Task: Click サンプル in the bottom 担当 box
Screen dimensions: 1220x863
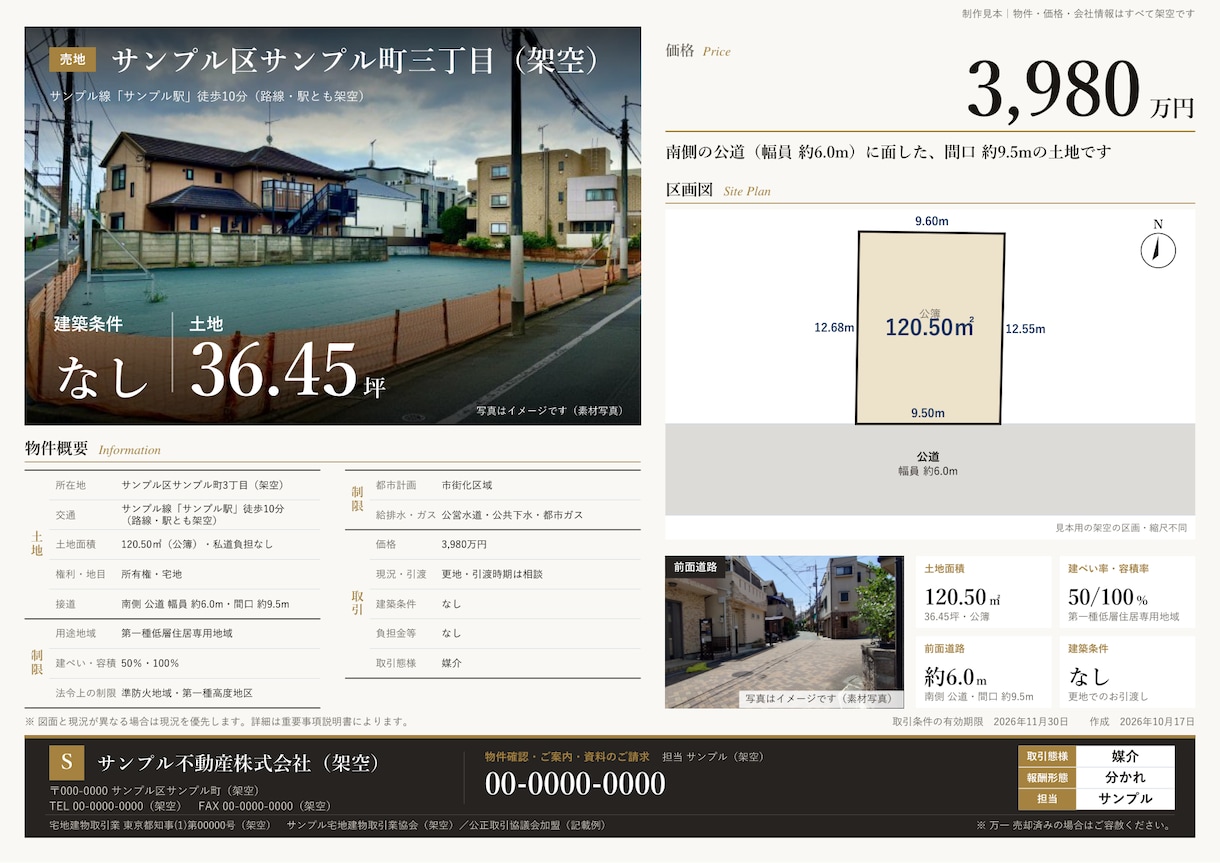Action: tap(1125, 798)
